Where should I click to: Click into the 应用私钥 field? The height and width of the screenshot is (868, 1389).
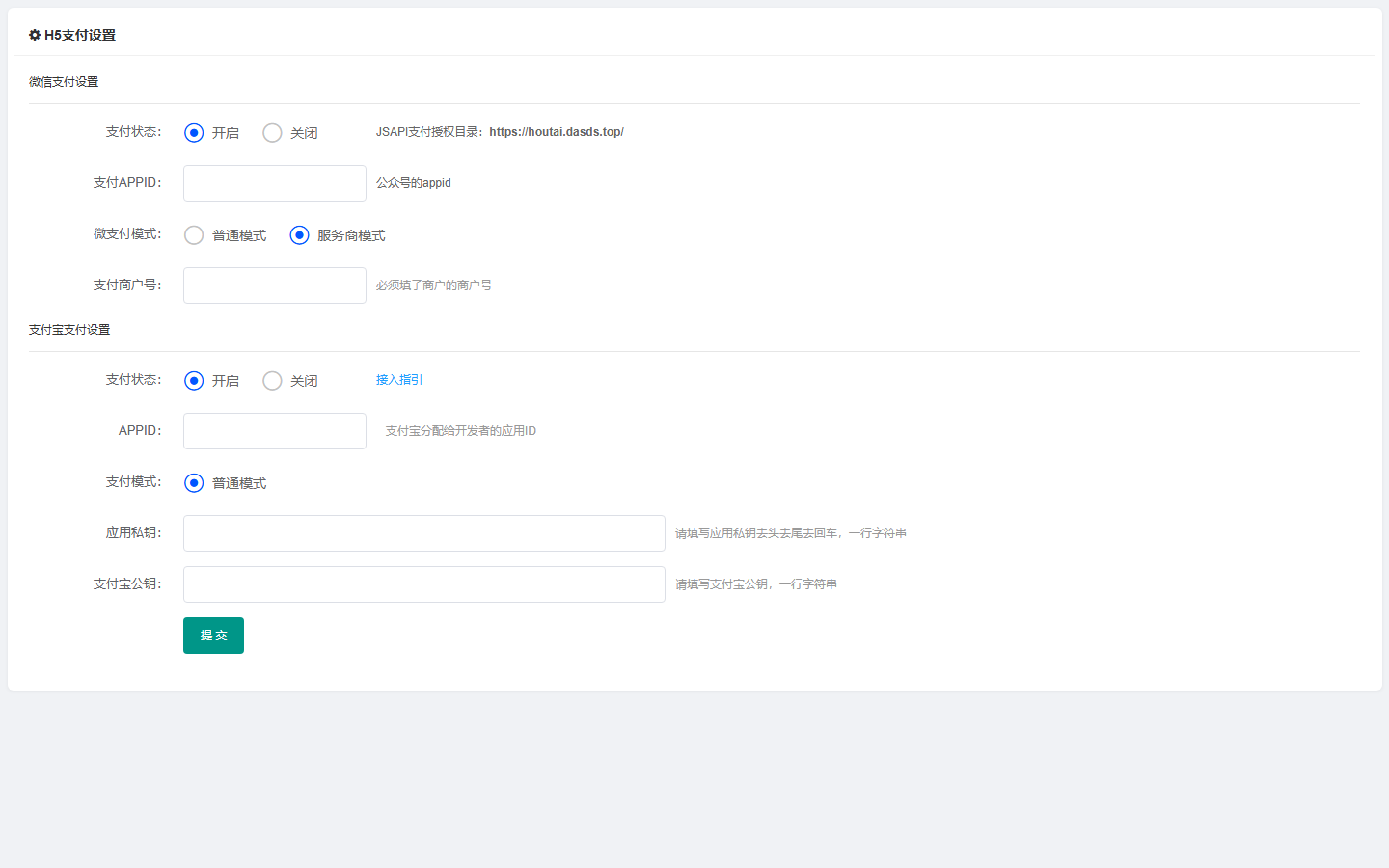424,533
